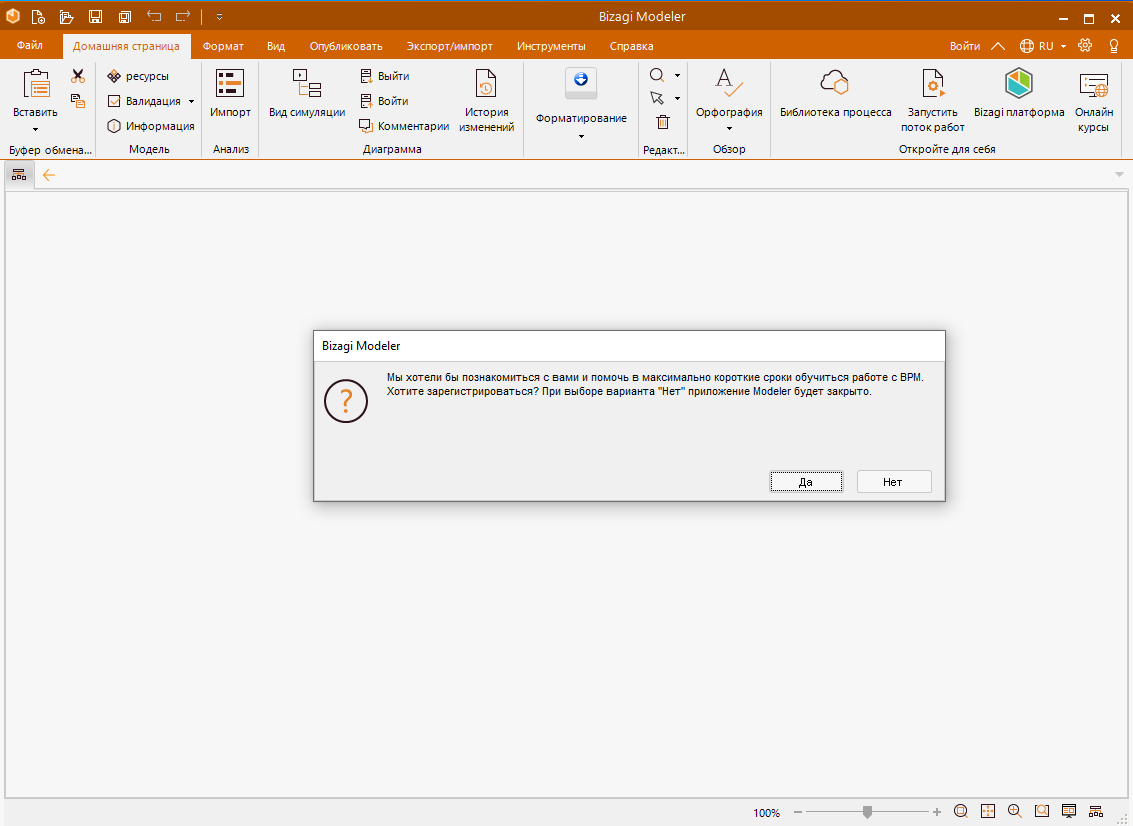Click the zoom slider handle

[867, 812]
